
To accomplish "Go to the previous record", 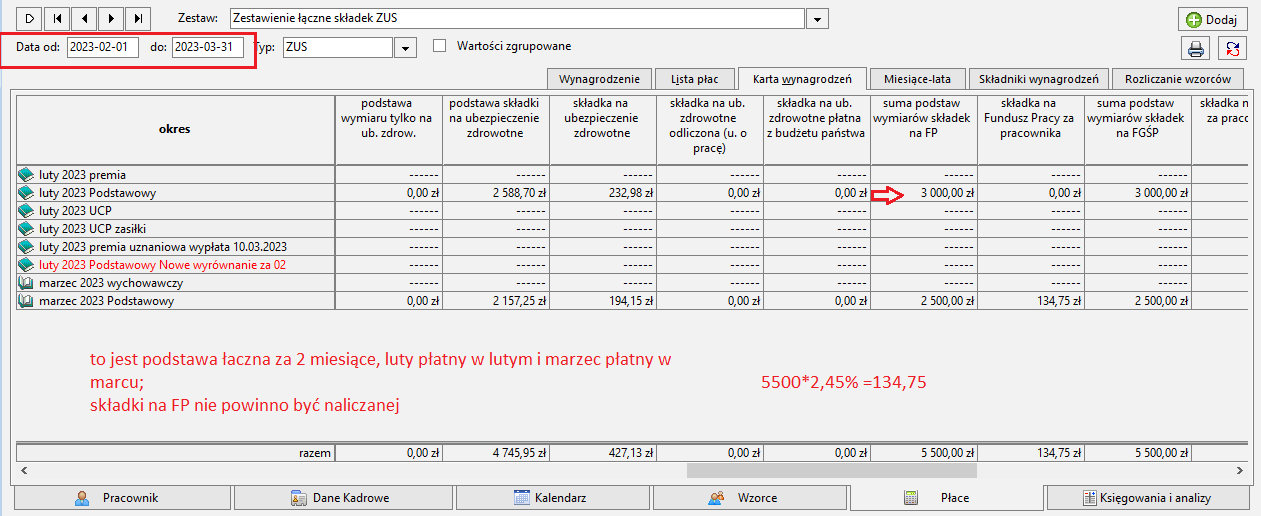I will pyautogui.click(x=84, y=18).
